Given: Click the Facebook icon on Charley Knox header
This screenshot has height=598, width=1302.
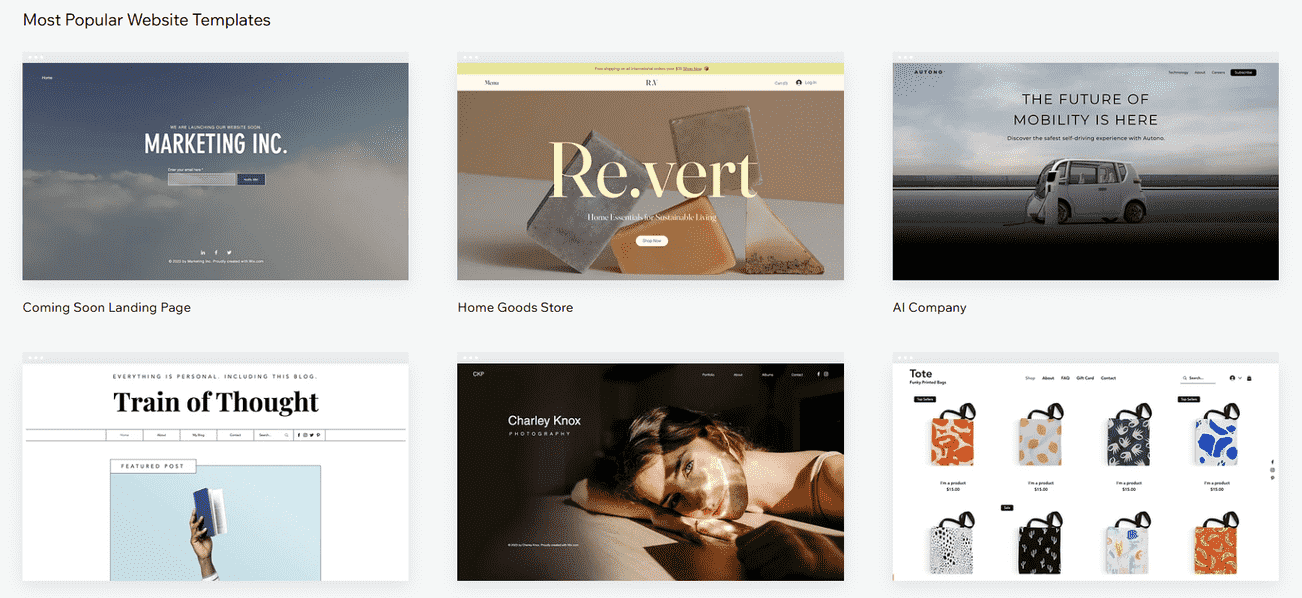Looking at the screenshot, I should click(x=818, y=374).
